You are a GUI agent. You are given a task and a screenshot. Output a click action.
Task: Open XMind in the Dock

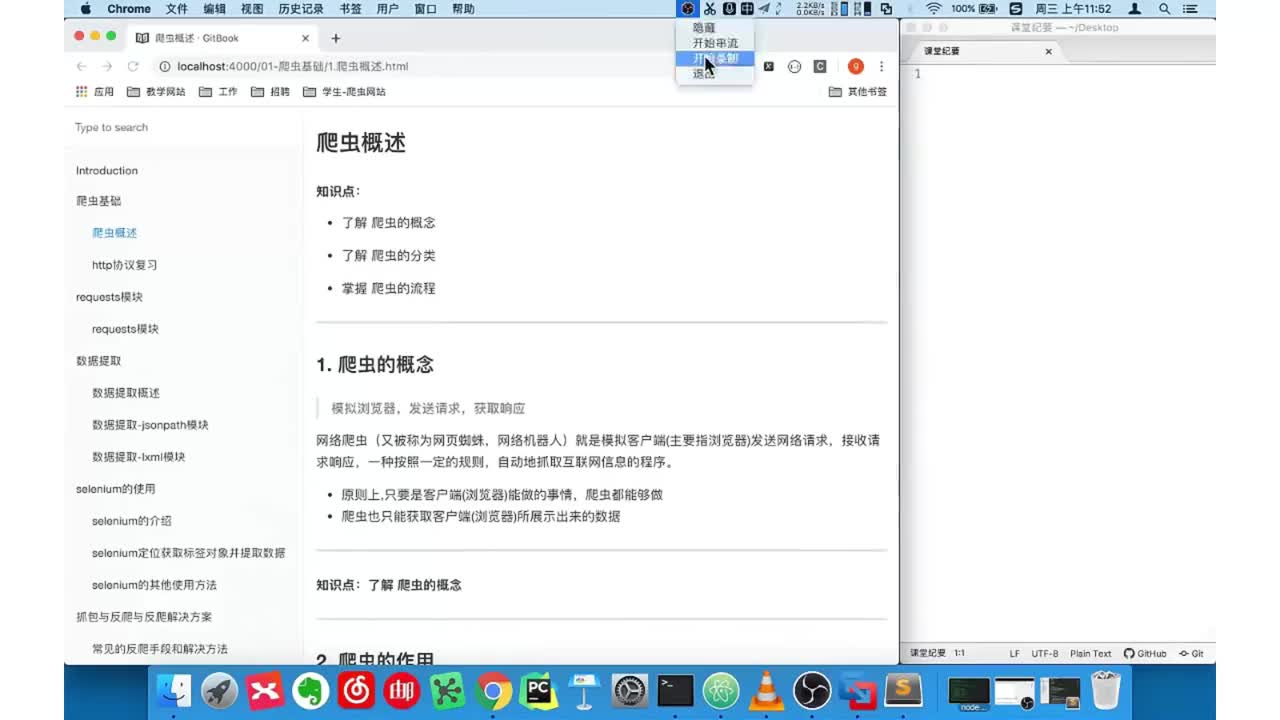(266, 691)
